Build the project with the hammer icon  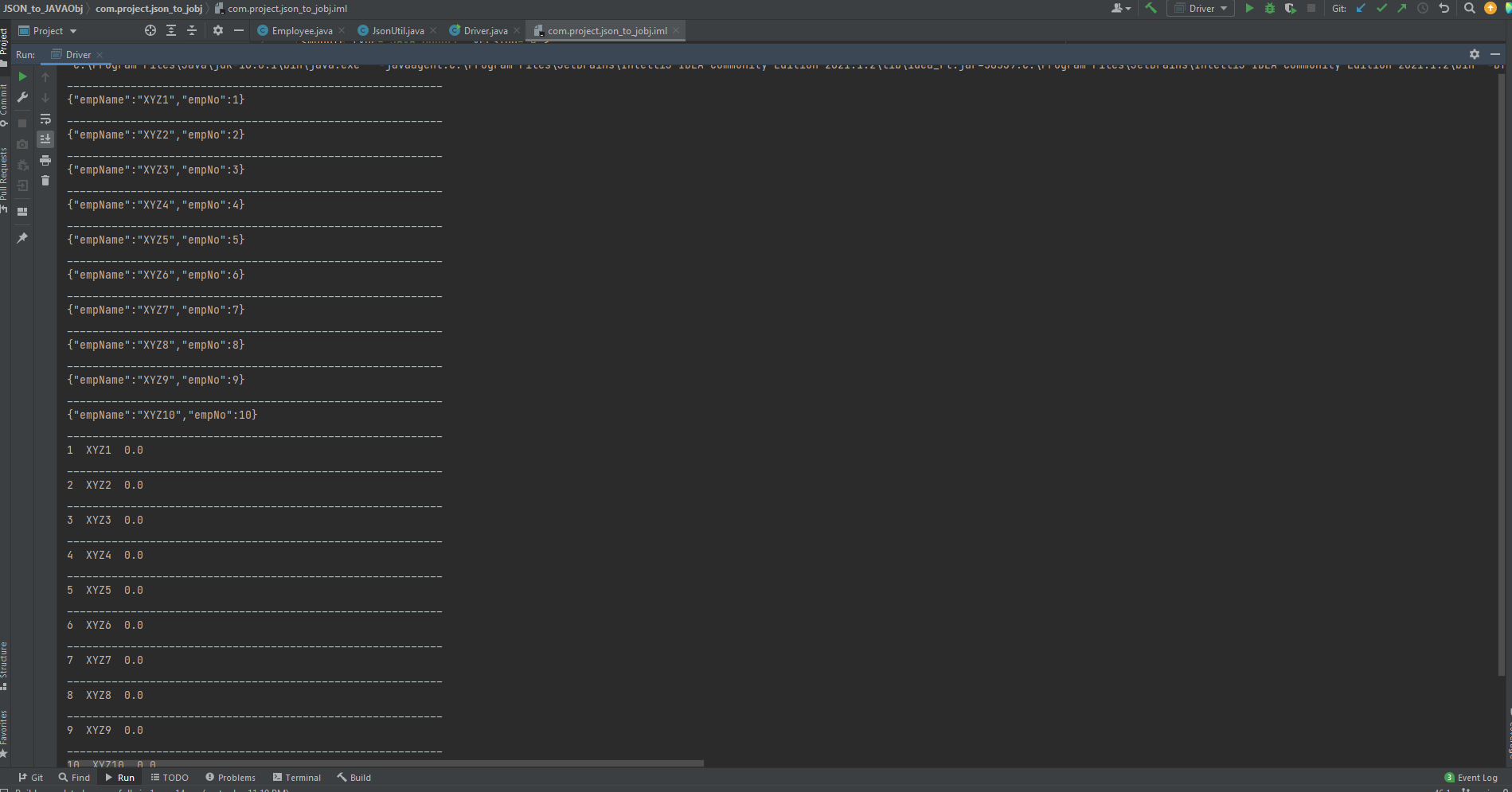point(1151,9)
